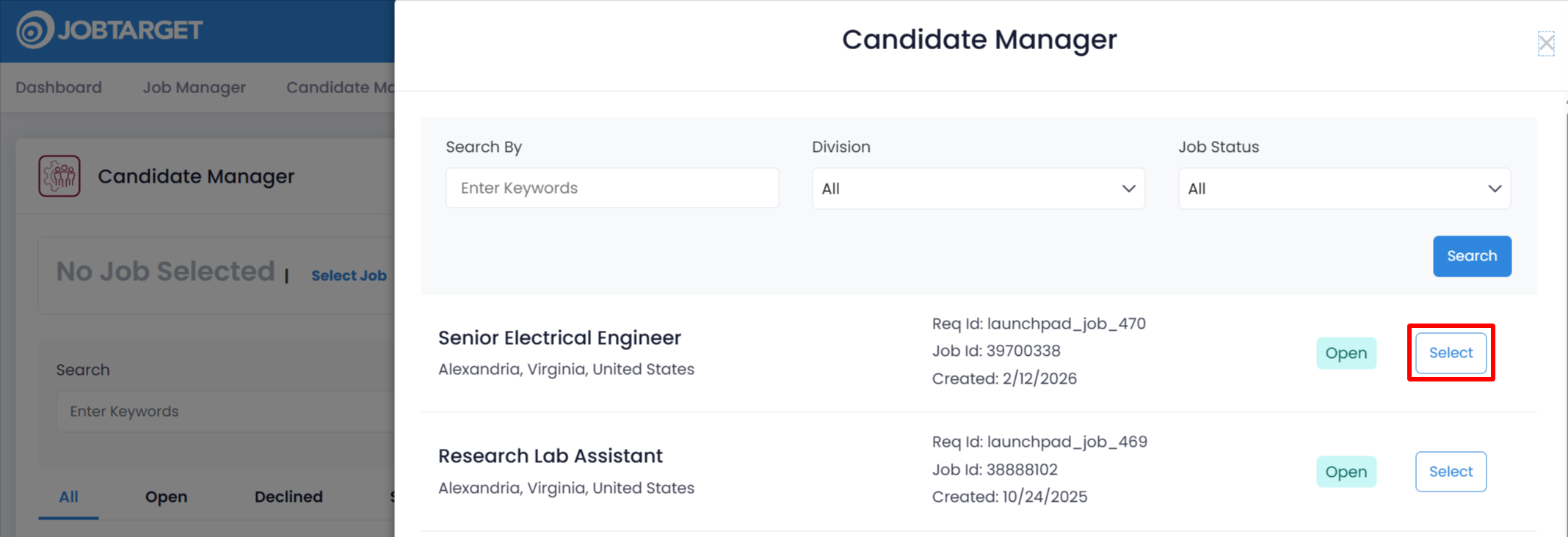
Task: Open Candidate Manager in the navigation
Action: tap(340, 87)
